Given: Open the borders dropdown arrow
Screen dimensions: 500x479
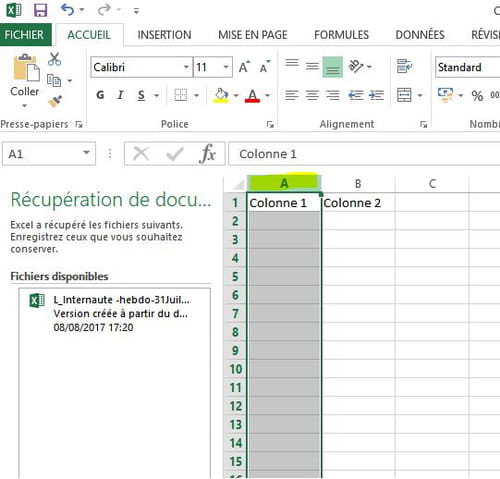Looking at the screenshot, I should tap(196, 95).
